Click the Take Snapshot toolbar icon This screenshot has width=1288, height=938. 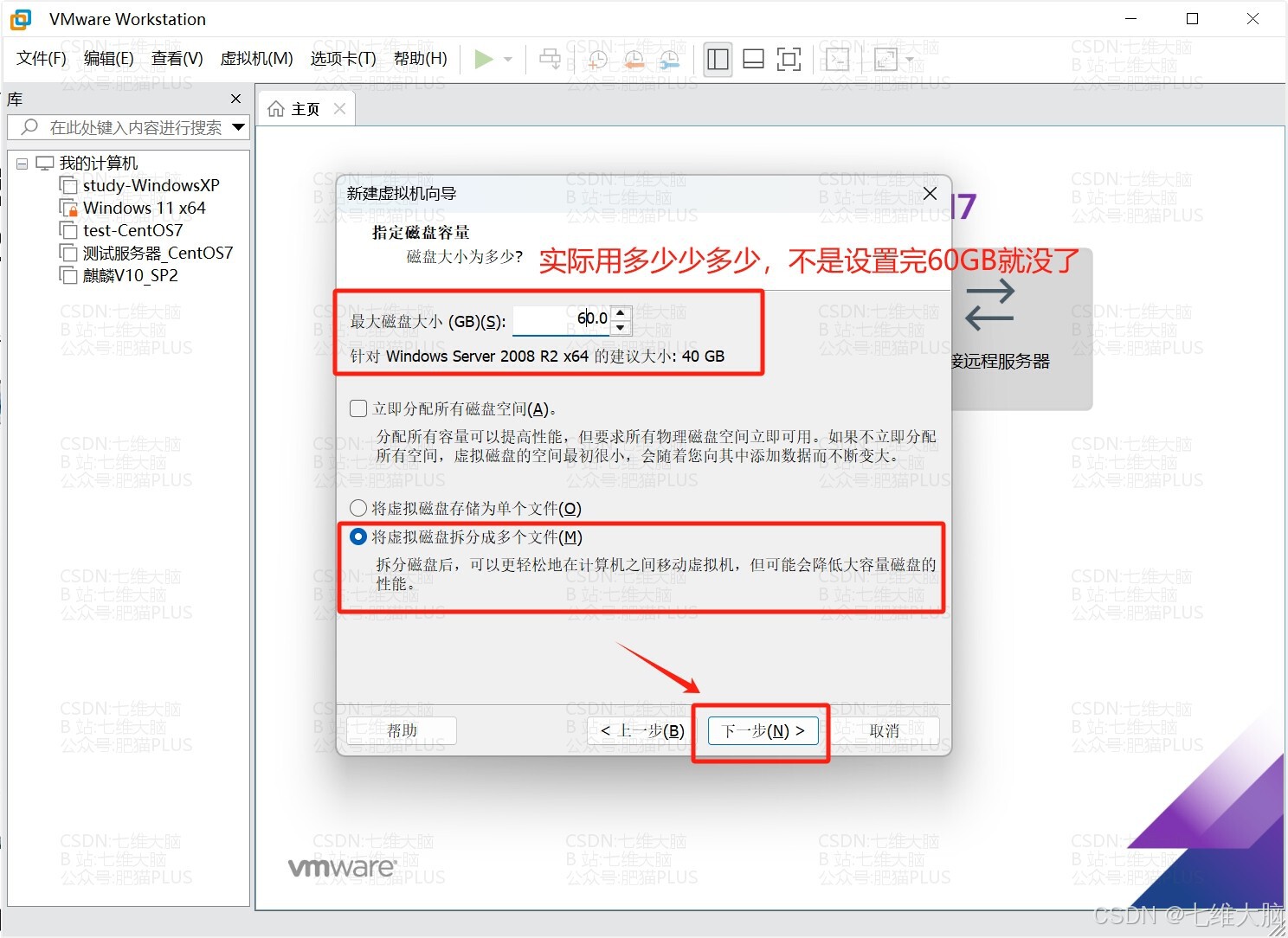pos(597,59)
